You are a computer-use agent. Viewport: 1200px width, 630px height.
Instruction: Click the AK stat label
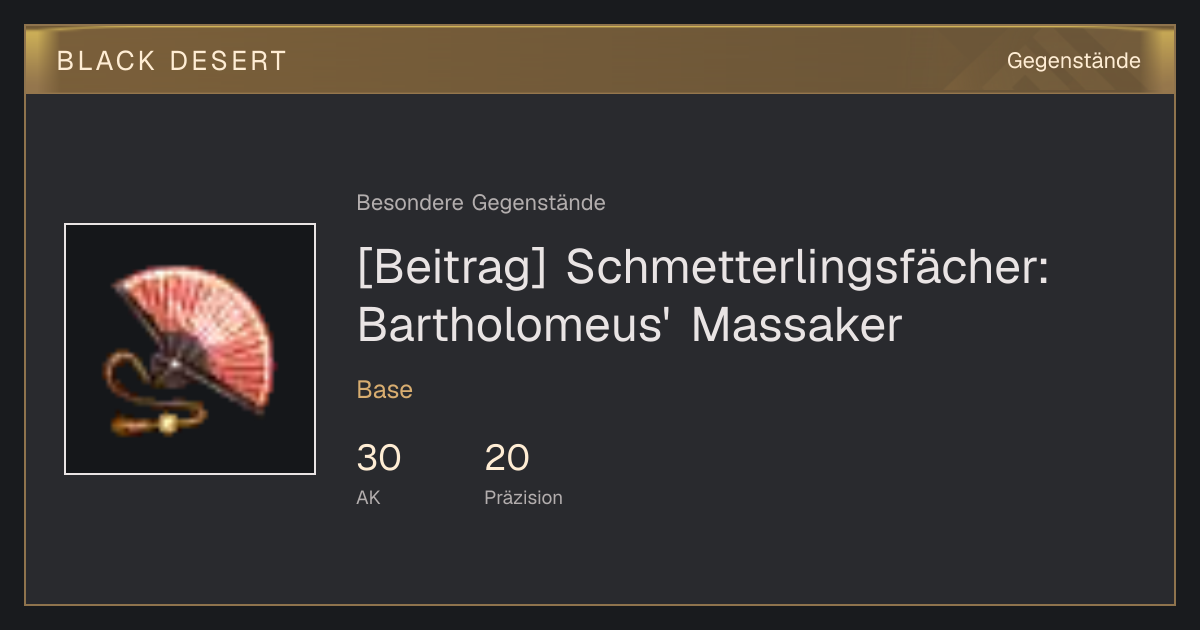click(368, 497)
